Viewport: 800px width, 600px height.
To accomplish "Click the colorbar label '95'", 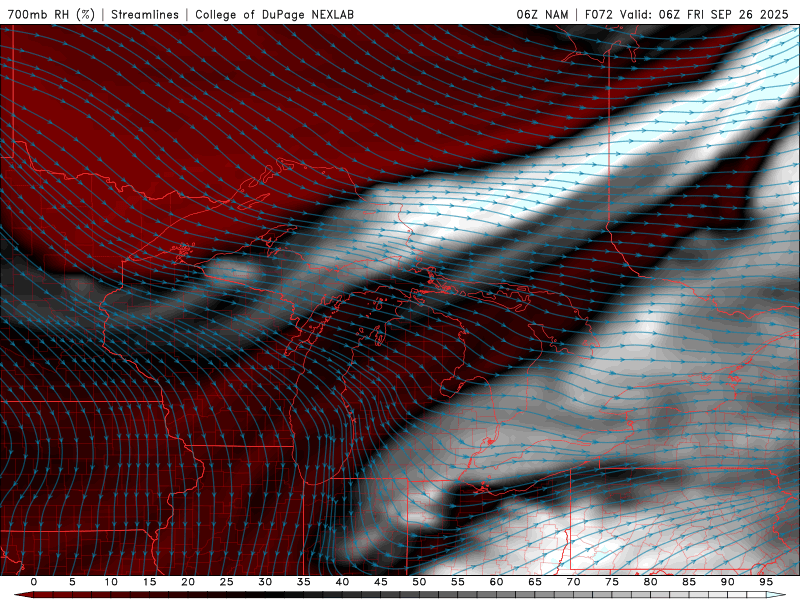I will click(x=766, y=582).
